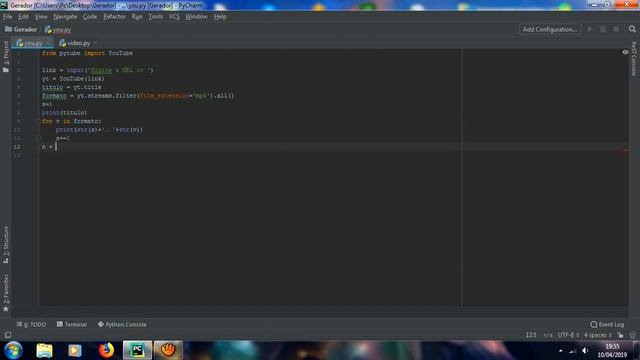Open File Explorer from the taskbar
This screenshot has width=640, height=360.
pos(44,350)
